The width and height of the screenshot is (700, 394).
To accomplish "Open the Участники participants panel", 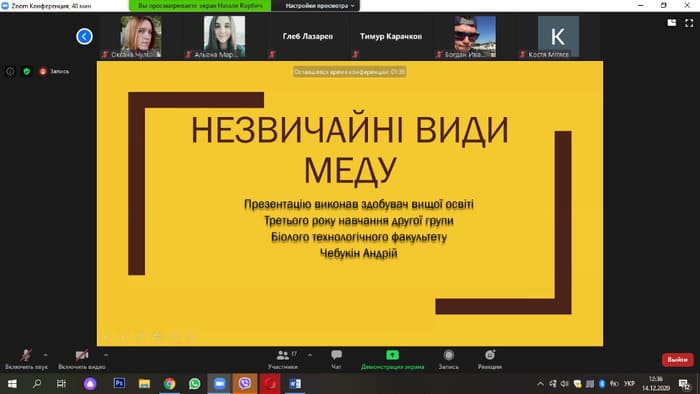I will point(283,359).
